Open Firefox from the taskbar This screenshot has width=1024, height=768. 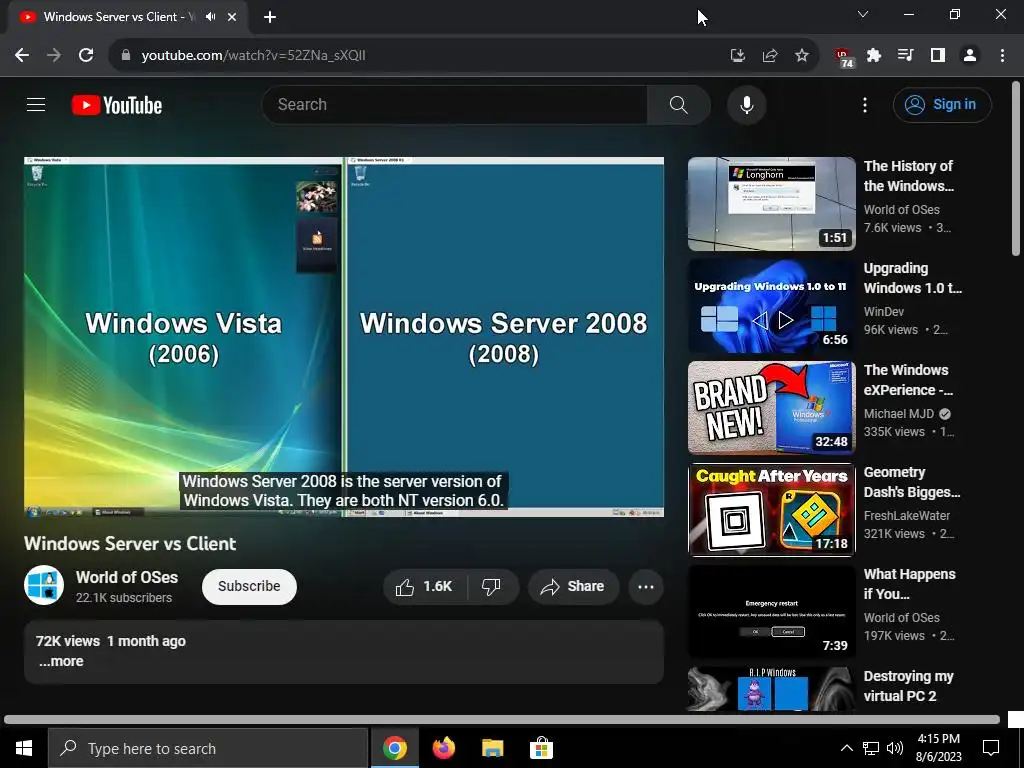click(x=443, y=748)
